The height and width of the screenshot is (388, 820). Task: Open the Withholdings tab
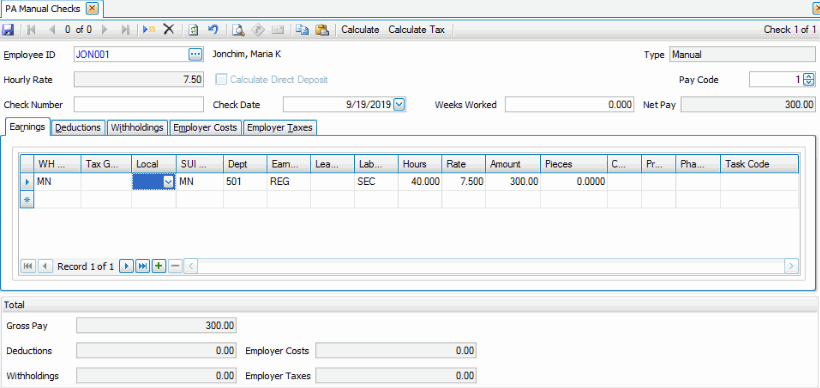click(x=137, y=128)
